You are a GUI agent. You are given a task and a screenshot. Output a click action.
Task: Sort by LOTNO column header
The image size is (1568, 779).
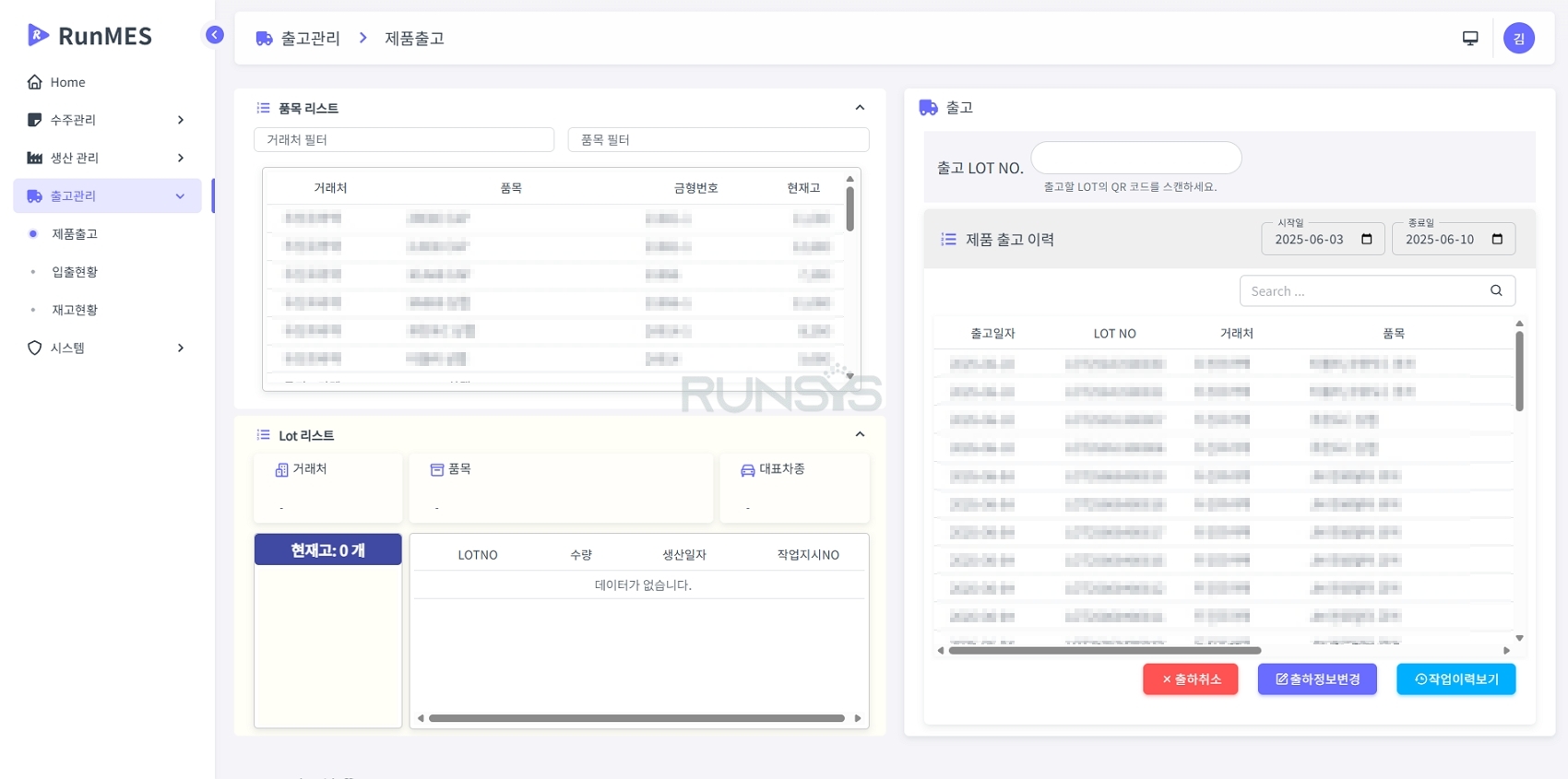coord(478,555)
